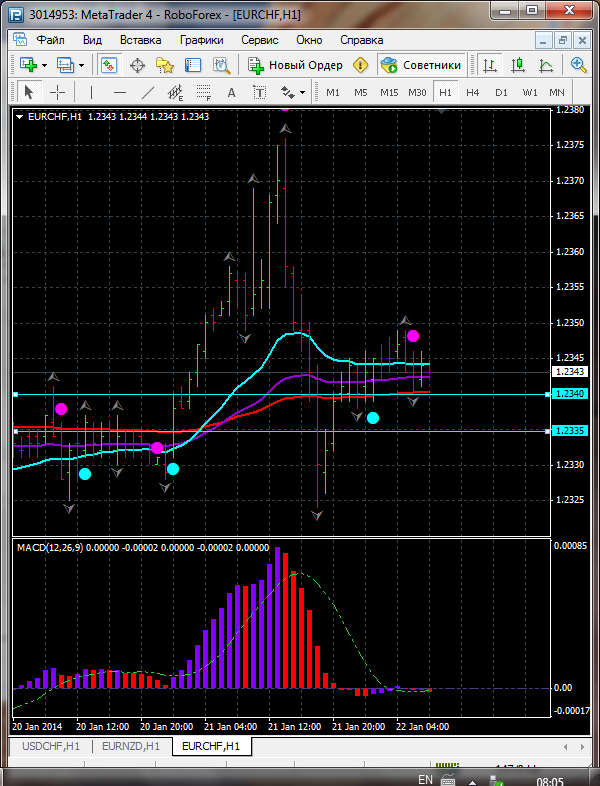600x786 pixels.
Task: Switch chart to candlestick mode
Action: [x=518, y=65]
